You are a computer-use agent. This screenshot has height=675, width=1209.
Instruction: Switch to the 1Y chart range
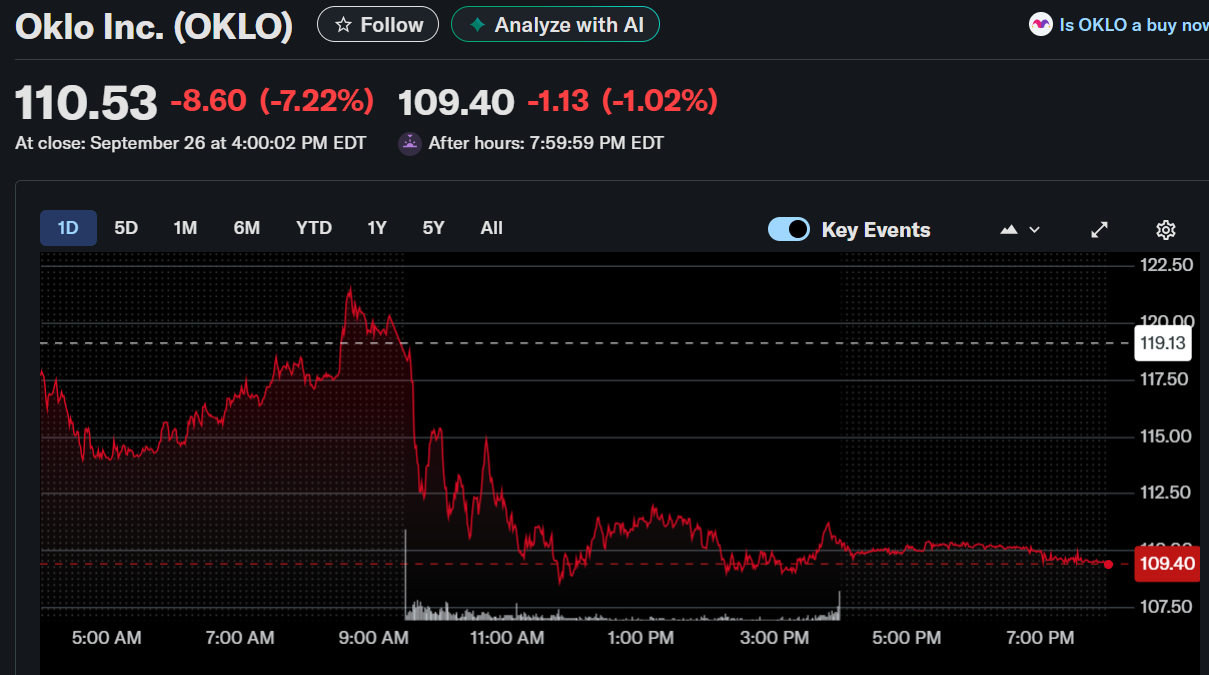pyautogui.click(x=377, y=228)
